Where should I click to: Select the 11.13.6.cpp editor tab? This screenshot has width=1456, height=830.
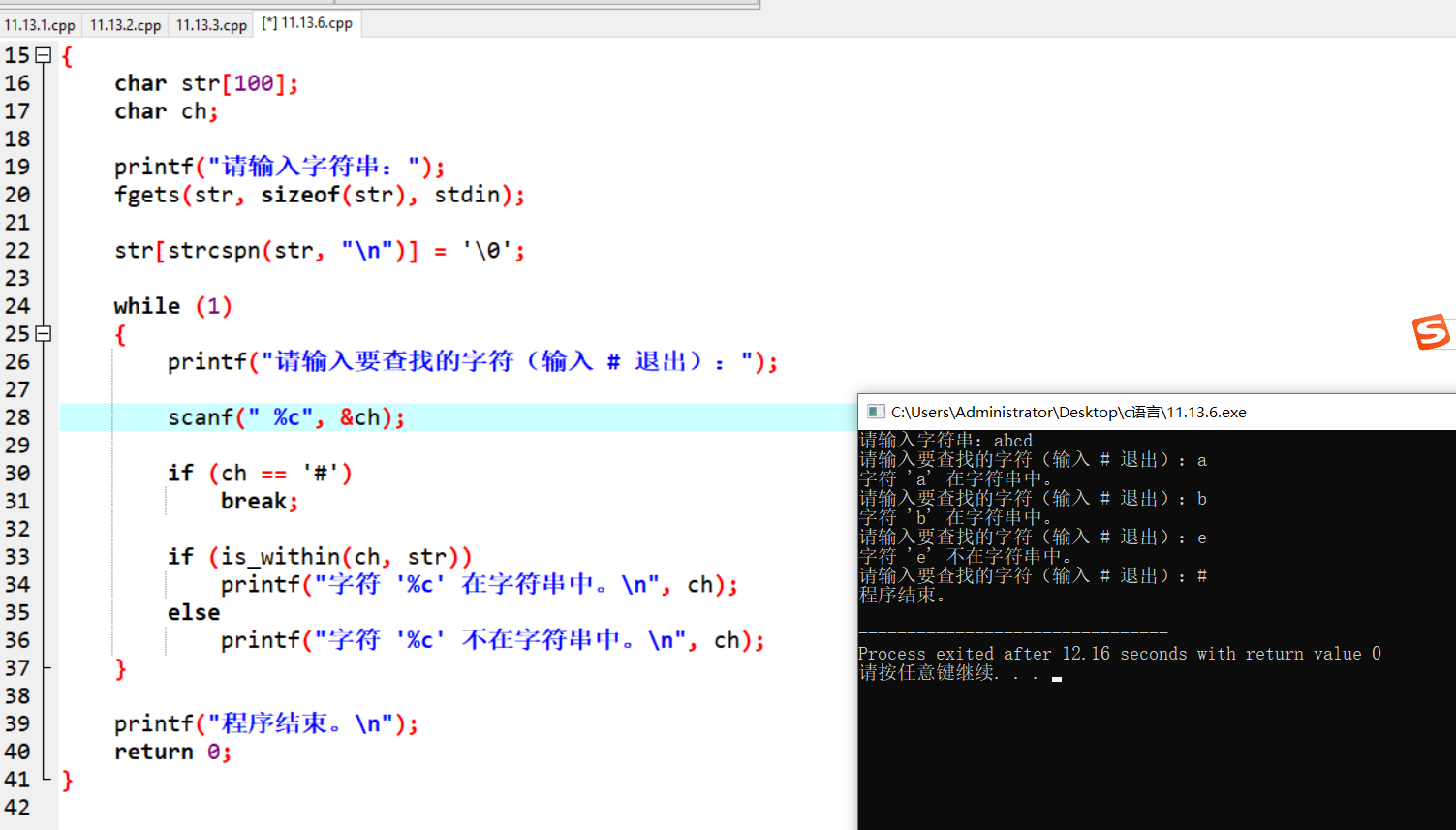tap(307, 23)
